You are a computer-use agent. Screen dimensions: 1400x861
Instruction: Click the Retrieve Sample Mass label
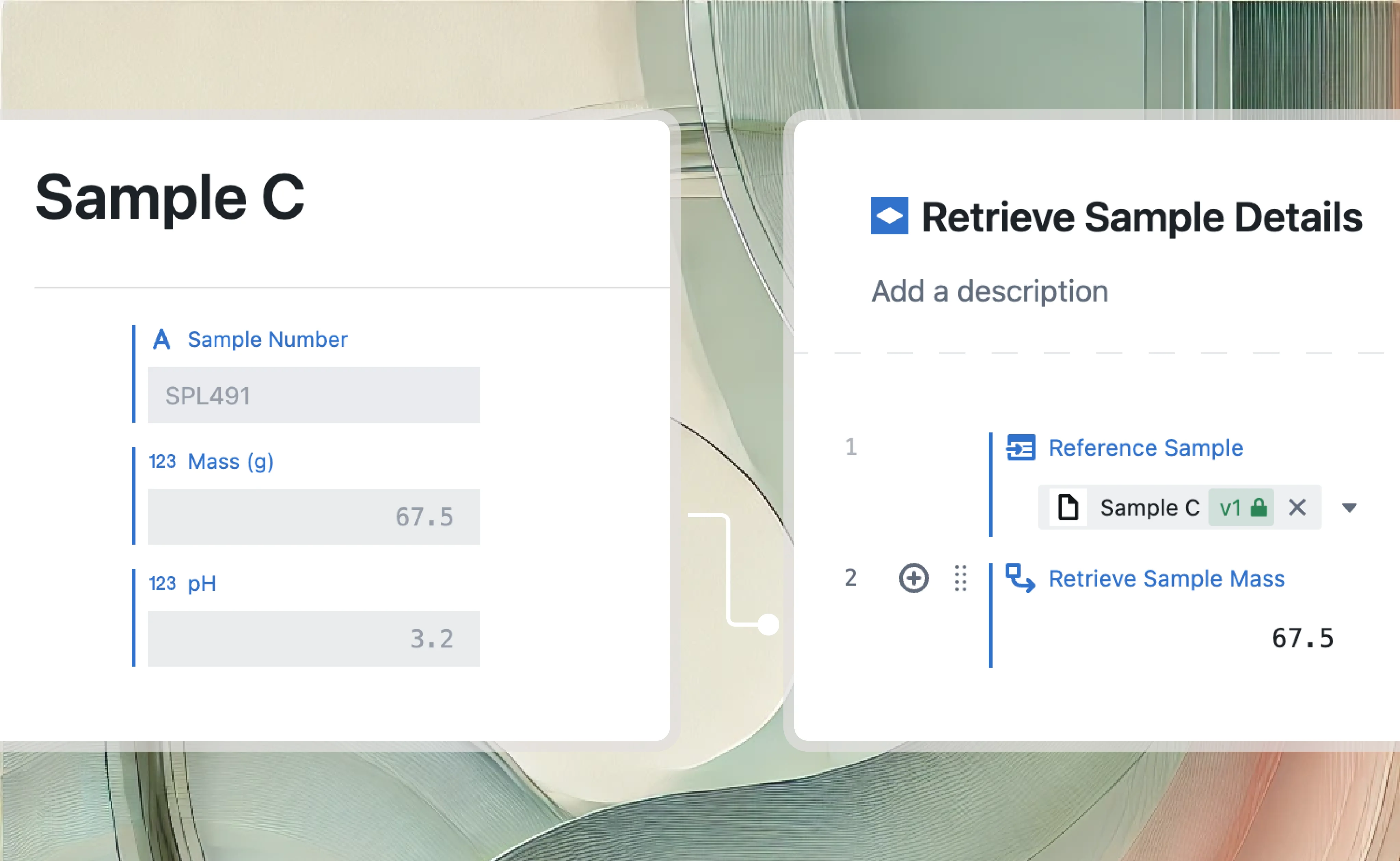(x=1167, y=578)
